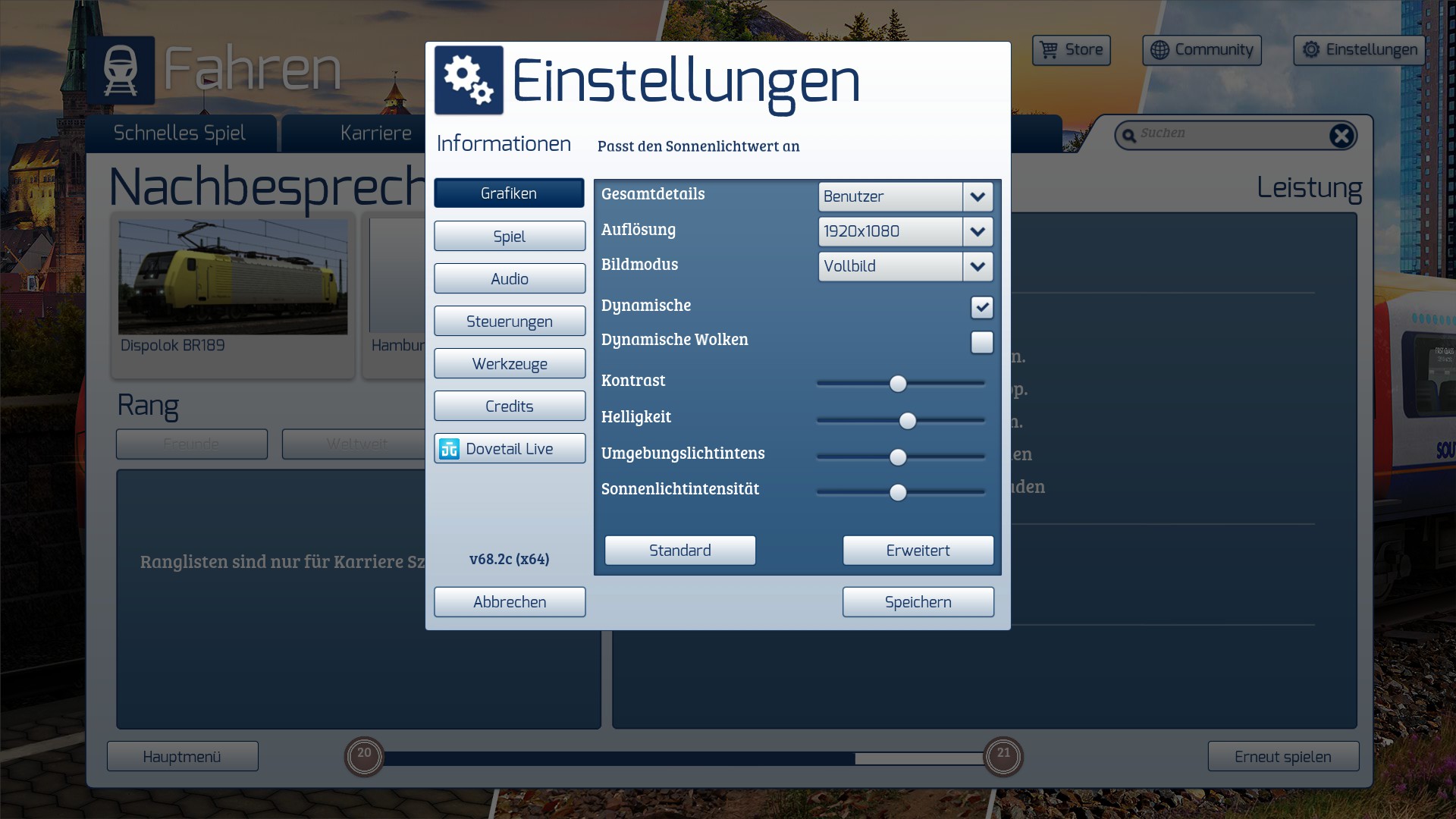Expand the Gesamtdetails dropdown
The image size is (1456, 819).
(977, 196)
